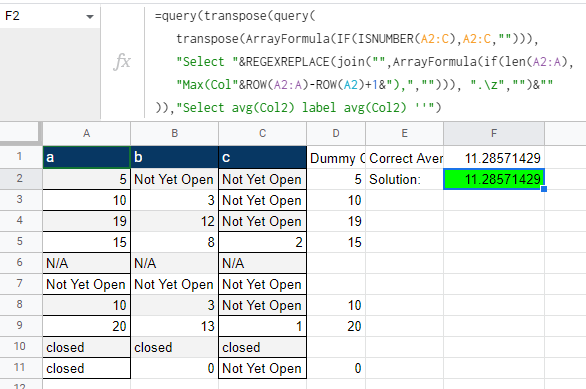Select column D header
Viewport: 586px width, 389px height.
click(x=336, y=133)
